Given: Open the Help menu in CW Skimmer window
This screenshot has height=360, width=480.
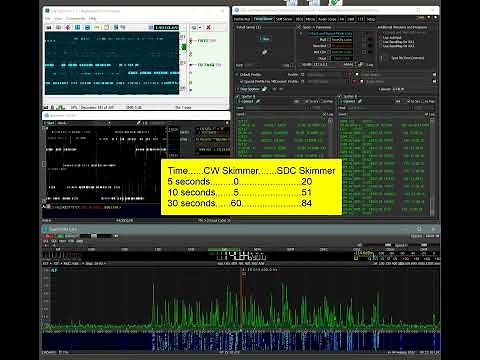Looking at the screenshot, I should coord(93,19).
